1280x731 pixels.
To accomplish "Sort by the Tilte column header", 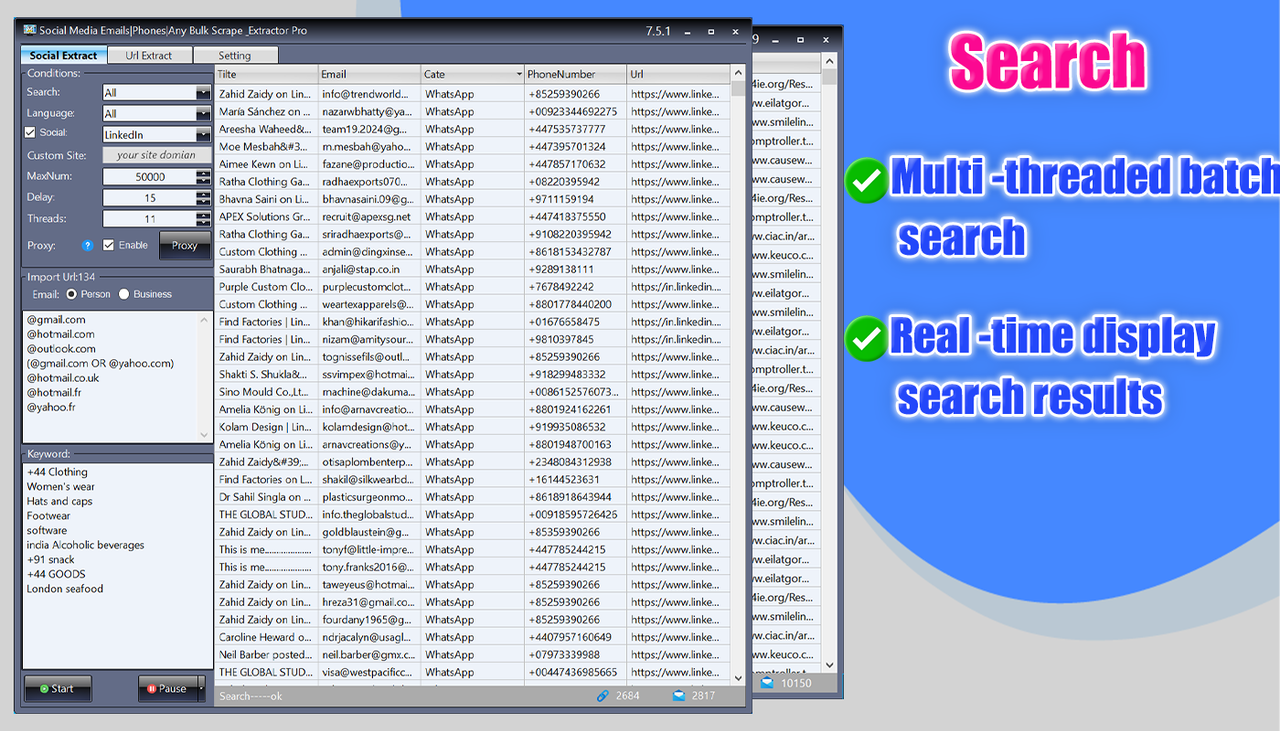I will click(266, 74).
